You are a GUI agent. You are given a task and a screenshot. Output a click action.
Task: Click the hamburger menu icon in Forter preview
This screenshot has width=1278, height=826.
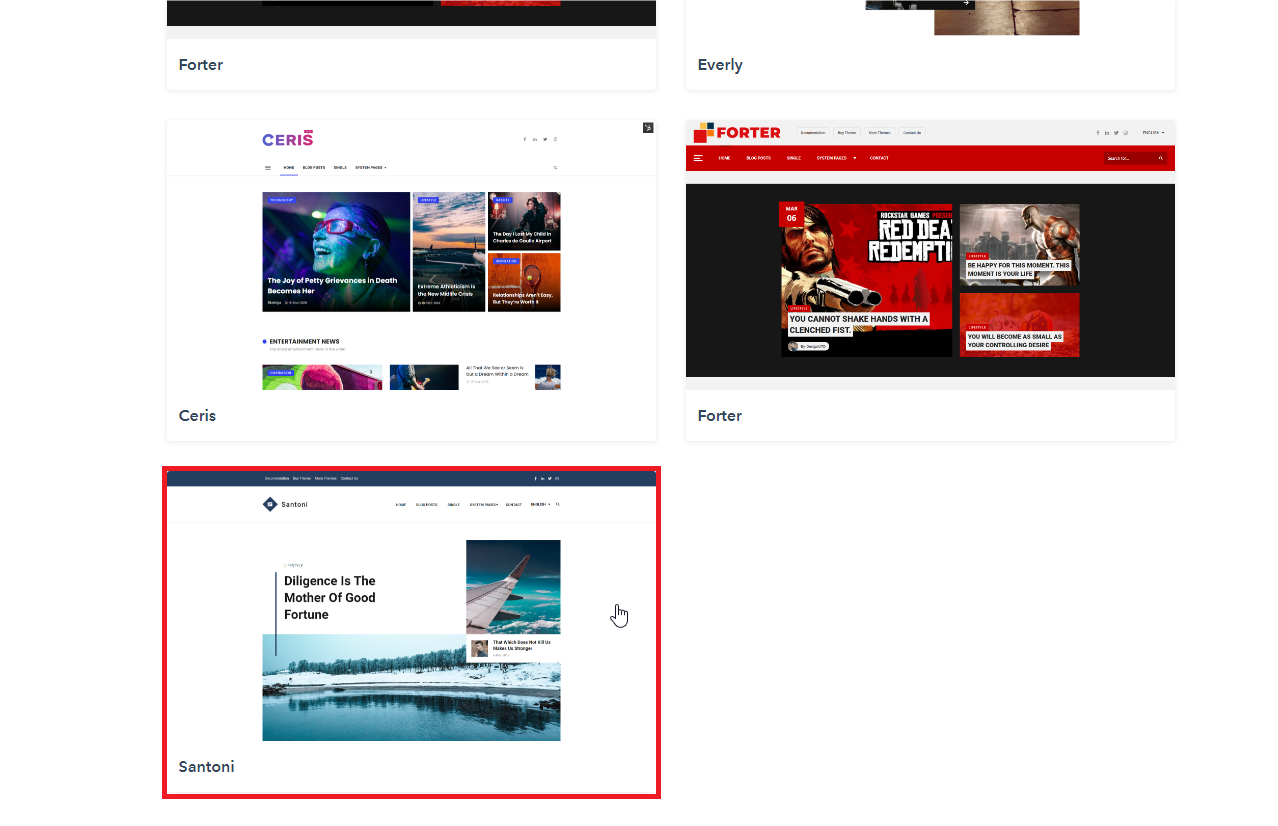tap(698, 158)
